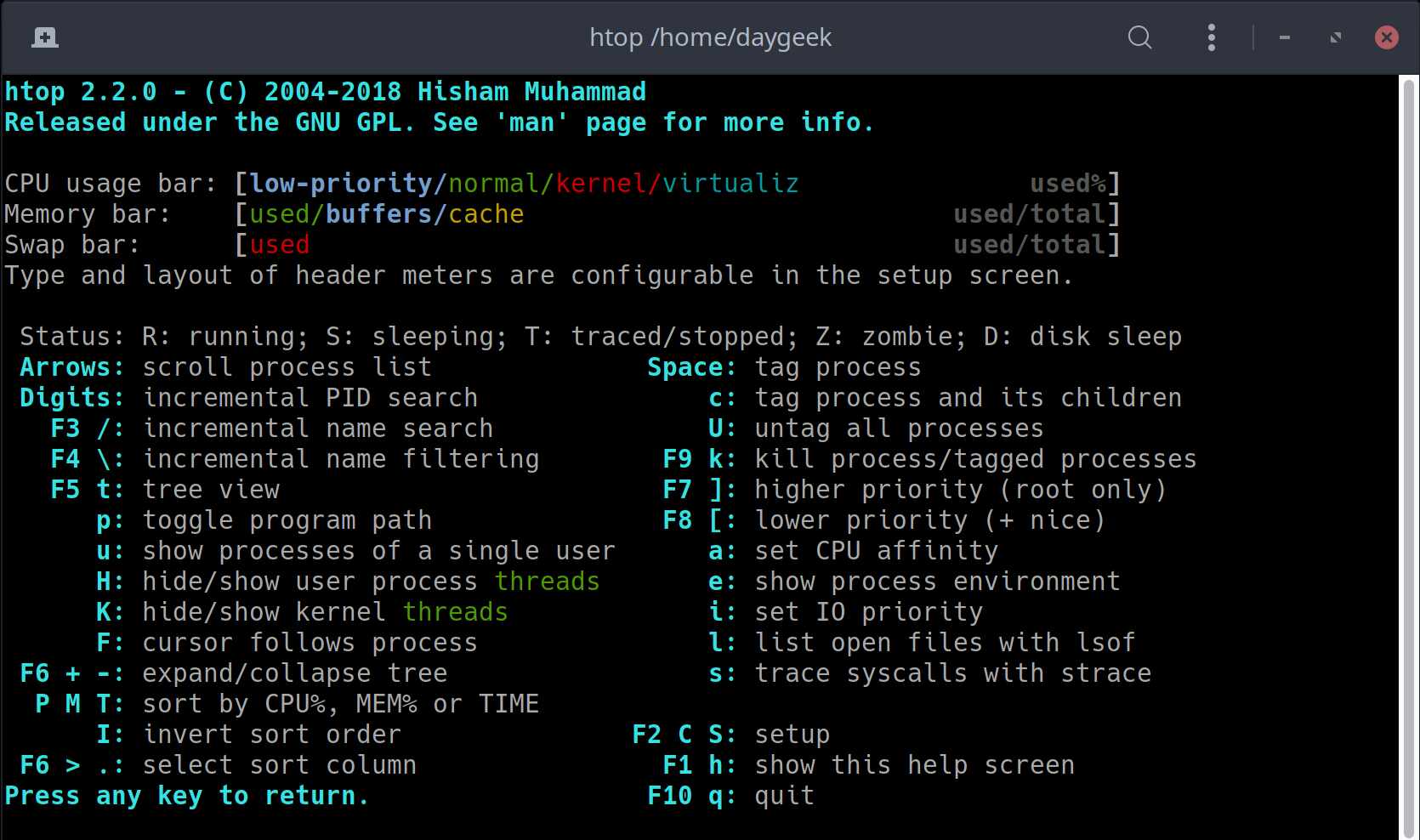Click 'F3 /:' incremental name search

click(x=272, y=429)
